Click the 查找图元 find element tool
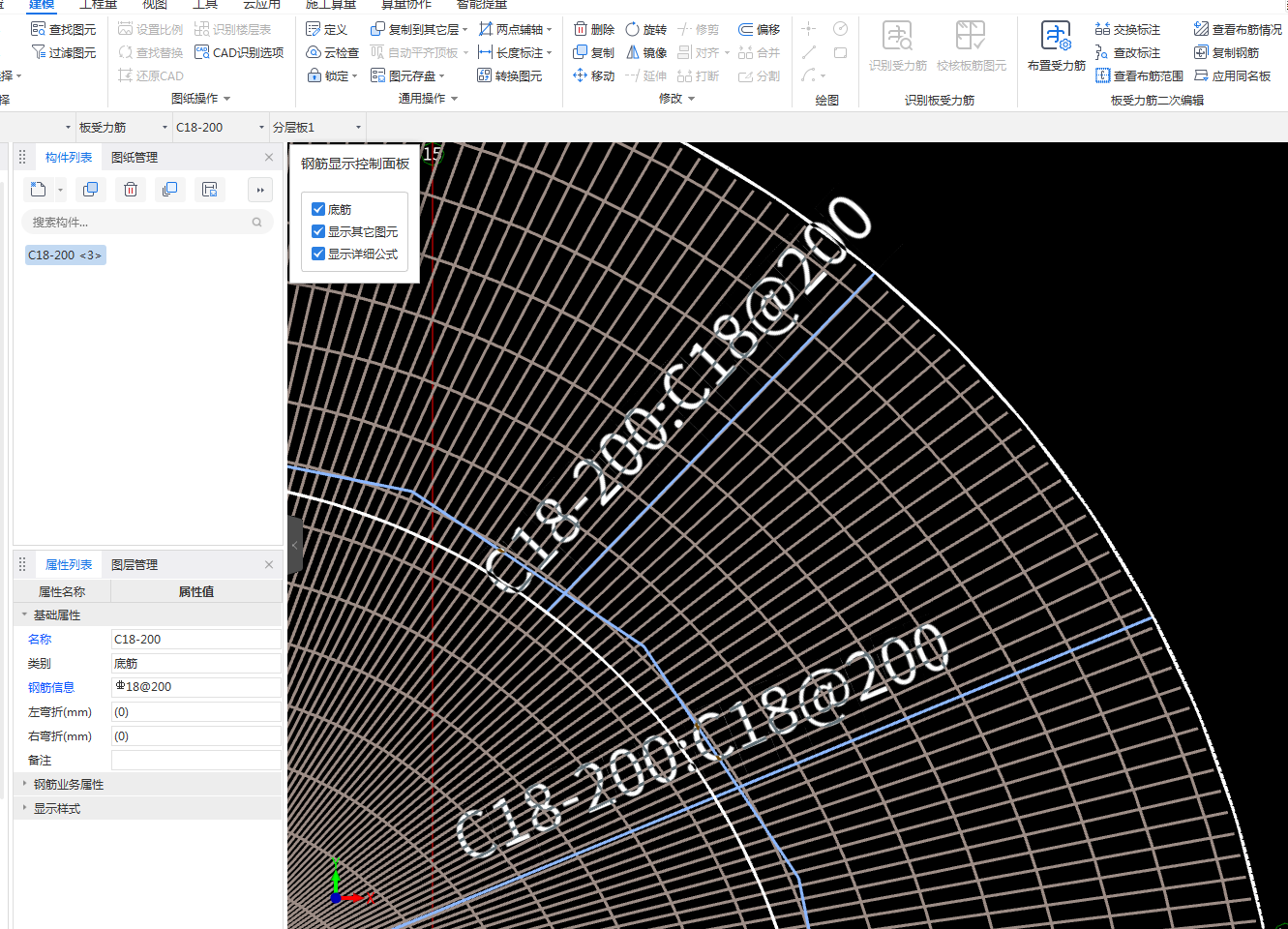 point(64,29)
